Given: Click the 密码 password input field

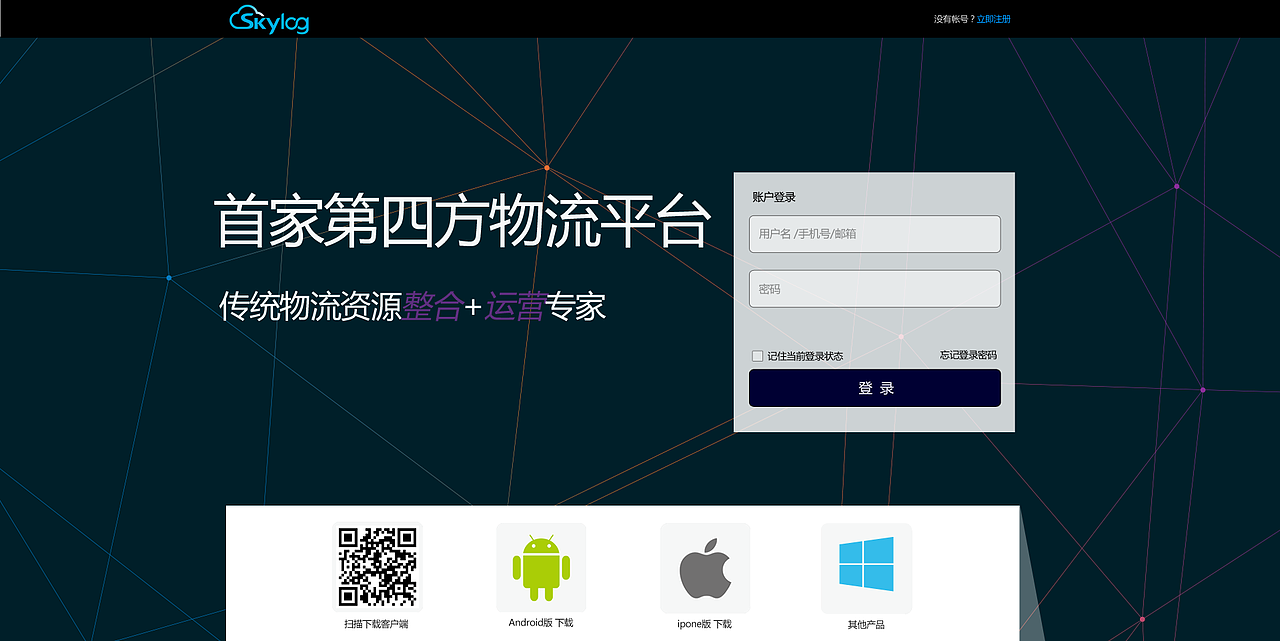Looking at the screenshot, I should coord(874,288).
